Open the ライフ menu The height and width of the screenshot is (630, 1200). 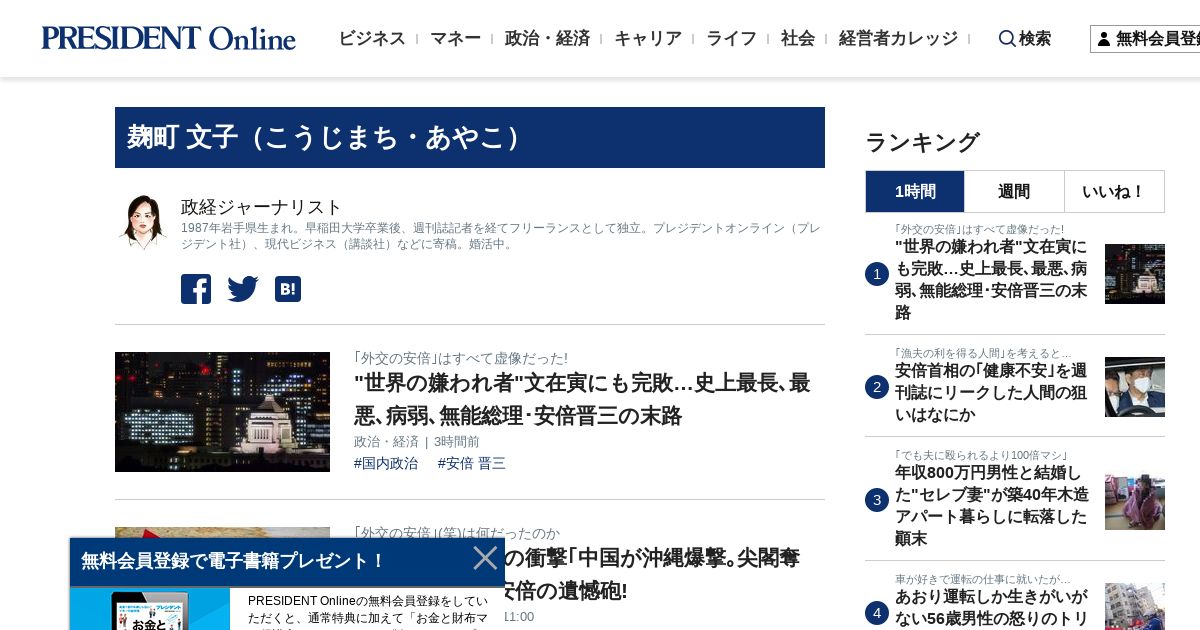point(731,38)
